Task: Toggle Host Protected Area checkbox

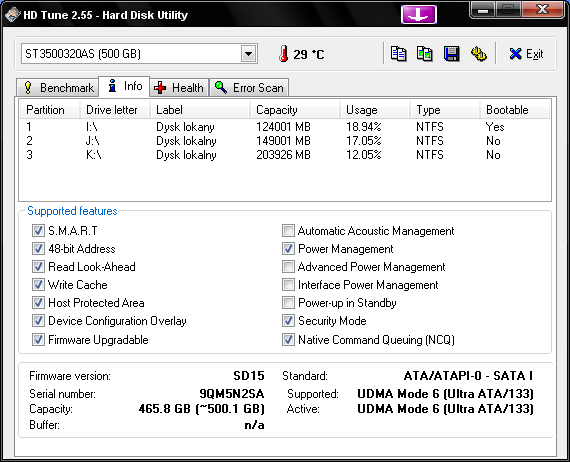Action: 38,302
